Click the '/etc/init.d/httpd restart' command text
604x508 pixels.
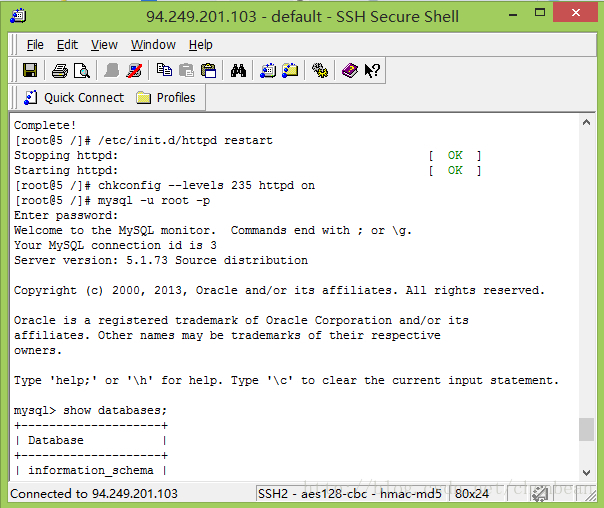[185, 141]
